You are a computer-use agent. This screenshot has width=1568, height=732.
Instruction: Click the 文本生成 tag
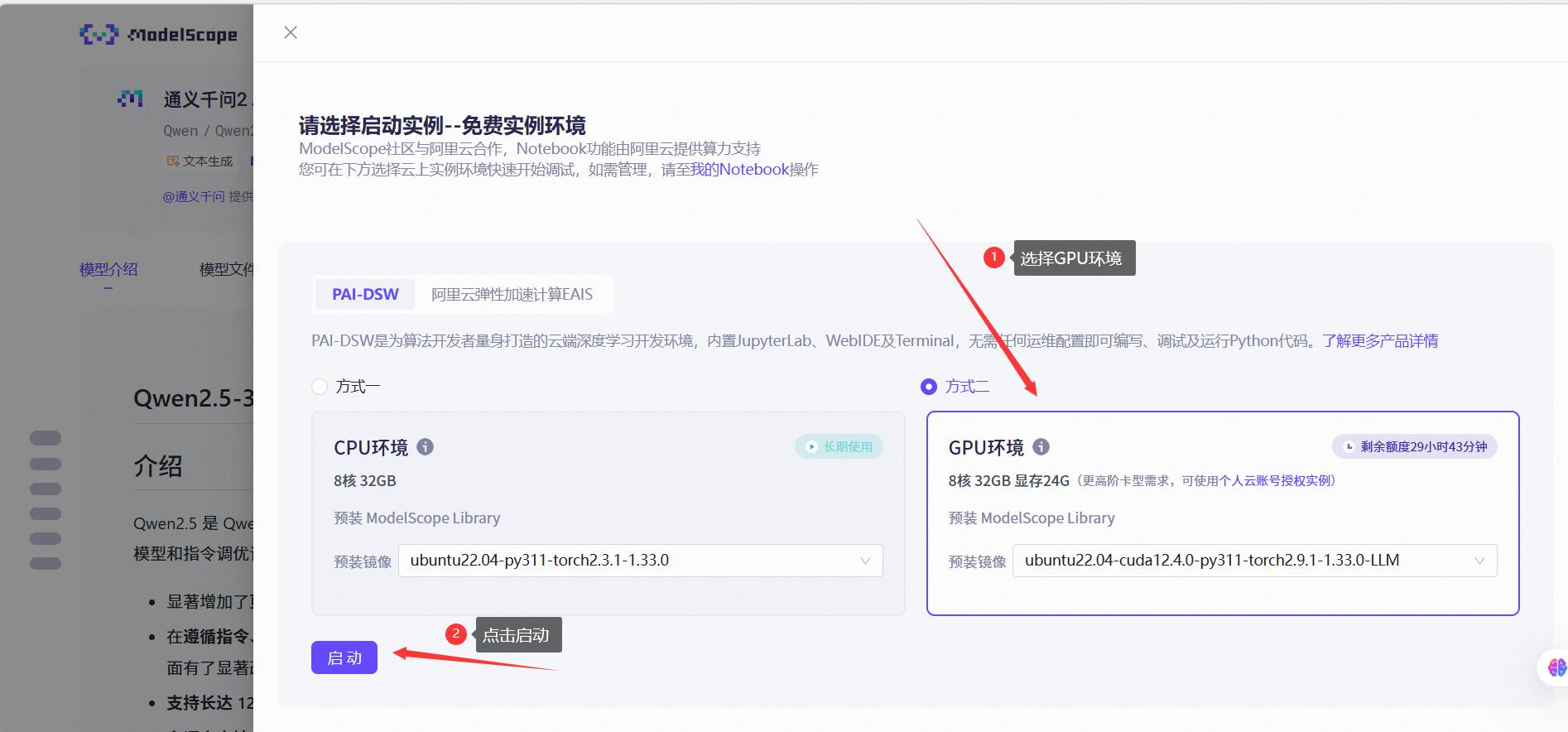coord(200,161)
